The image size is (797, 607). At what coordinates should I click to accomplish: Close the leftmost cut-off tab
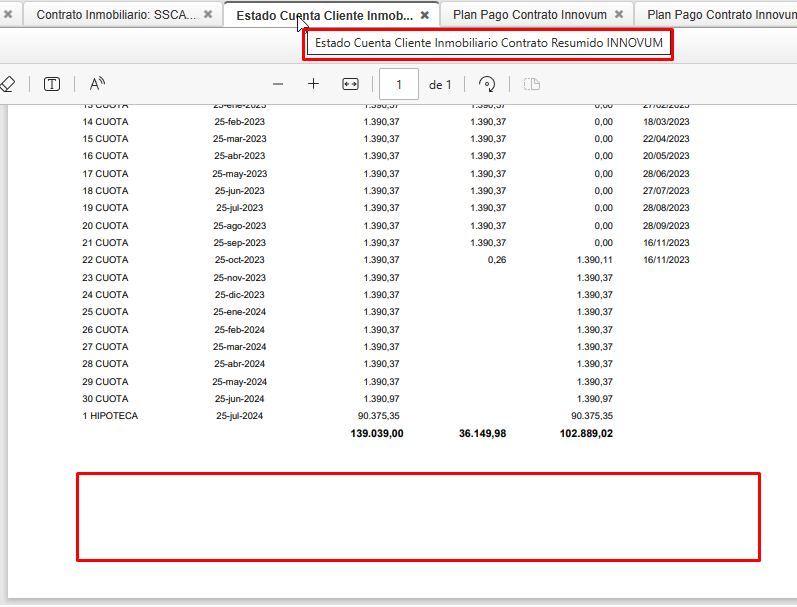pyautogui.click(x=8, y=15)
